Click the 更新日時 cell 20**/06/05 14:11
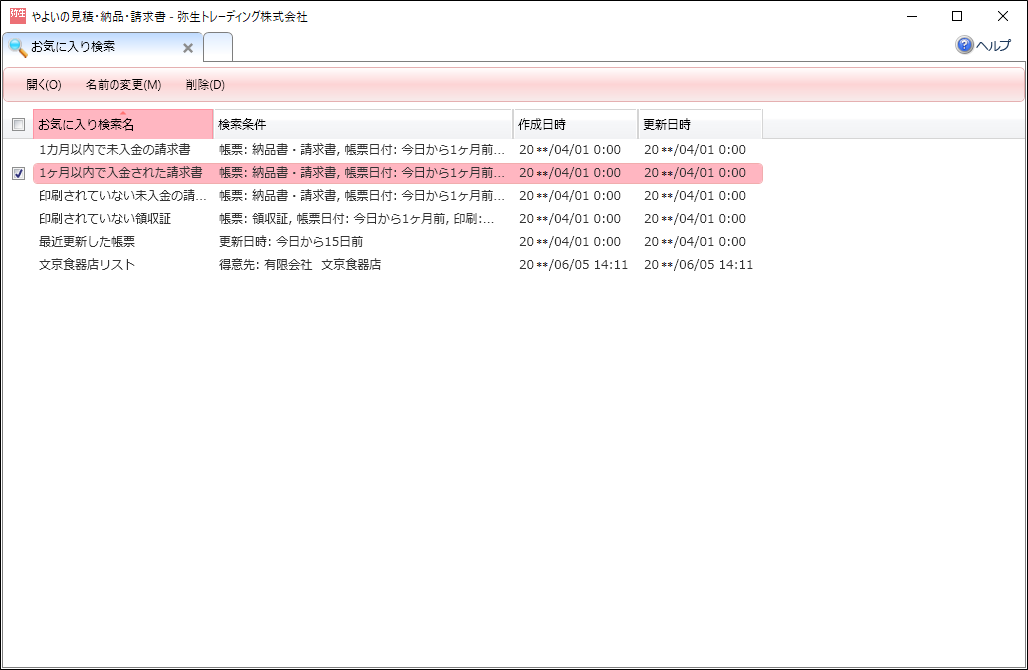Screen dimensions: 1028x670 698,265
